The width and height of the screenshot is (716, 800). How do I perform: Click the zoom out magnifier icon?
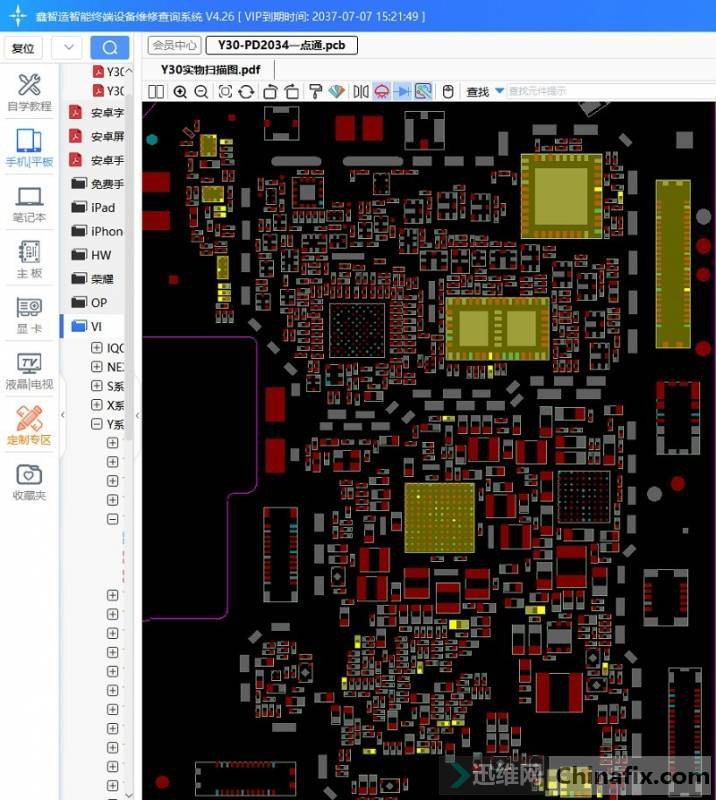201,92
